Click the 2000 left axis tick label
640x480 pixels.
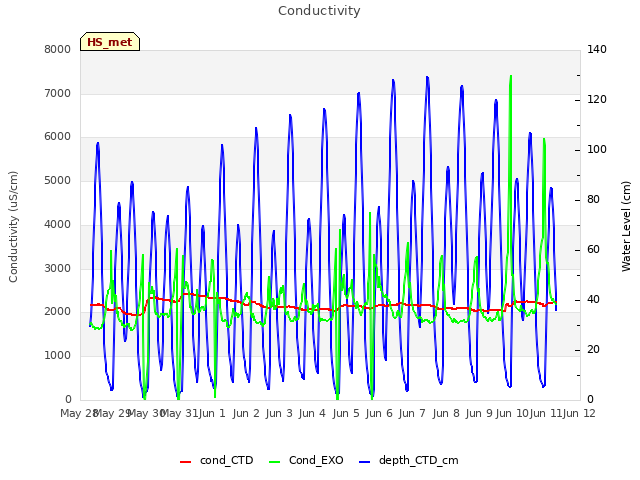pos(58,311)
